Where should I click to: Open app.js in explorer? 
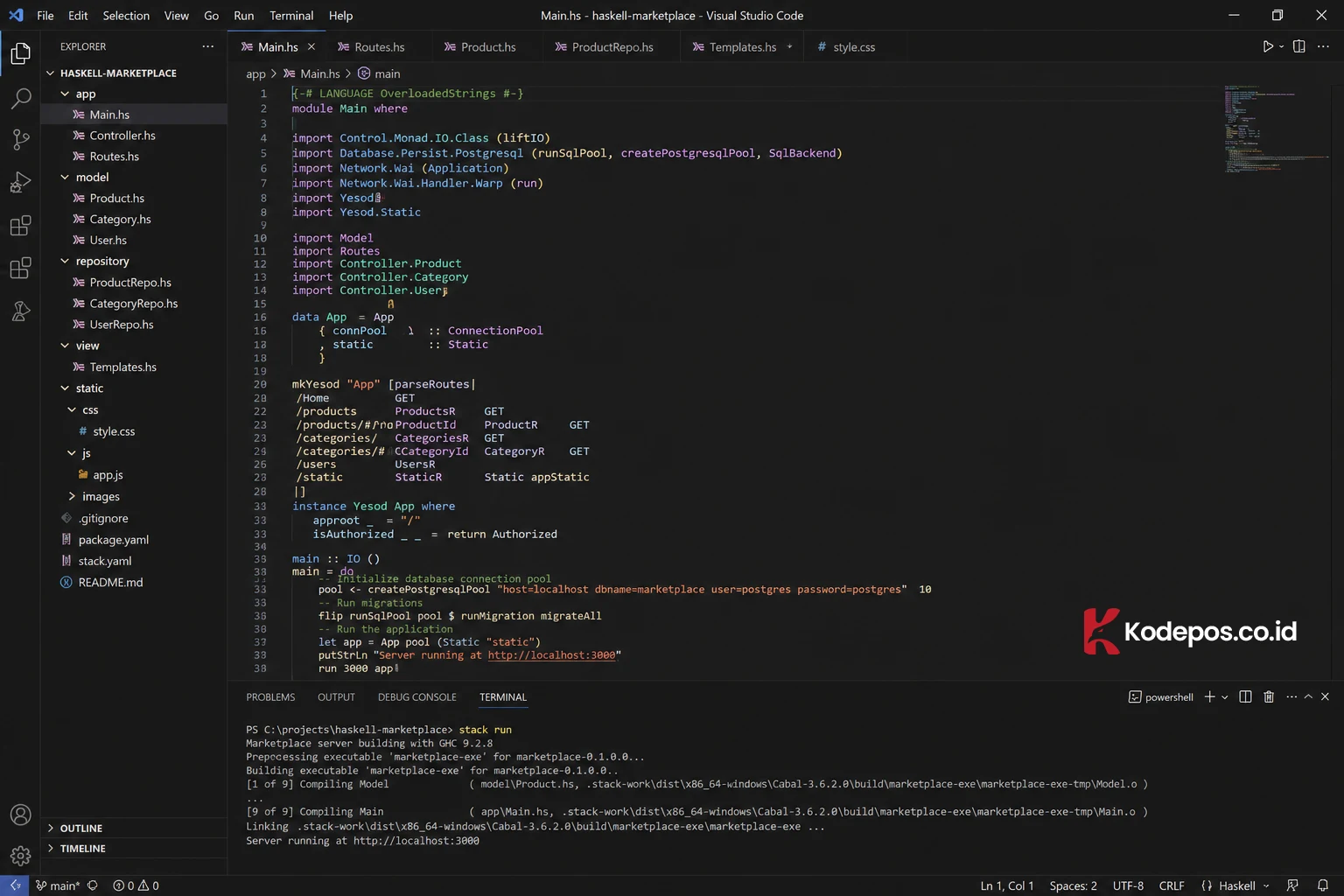click(x=108, y=475)
